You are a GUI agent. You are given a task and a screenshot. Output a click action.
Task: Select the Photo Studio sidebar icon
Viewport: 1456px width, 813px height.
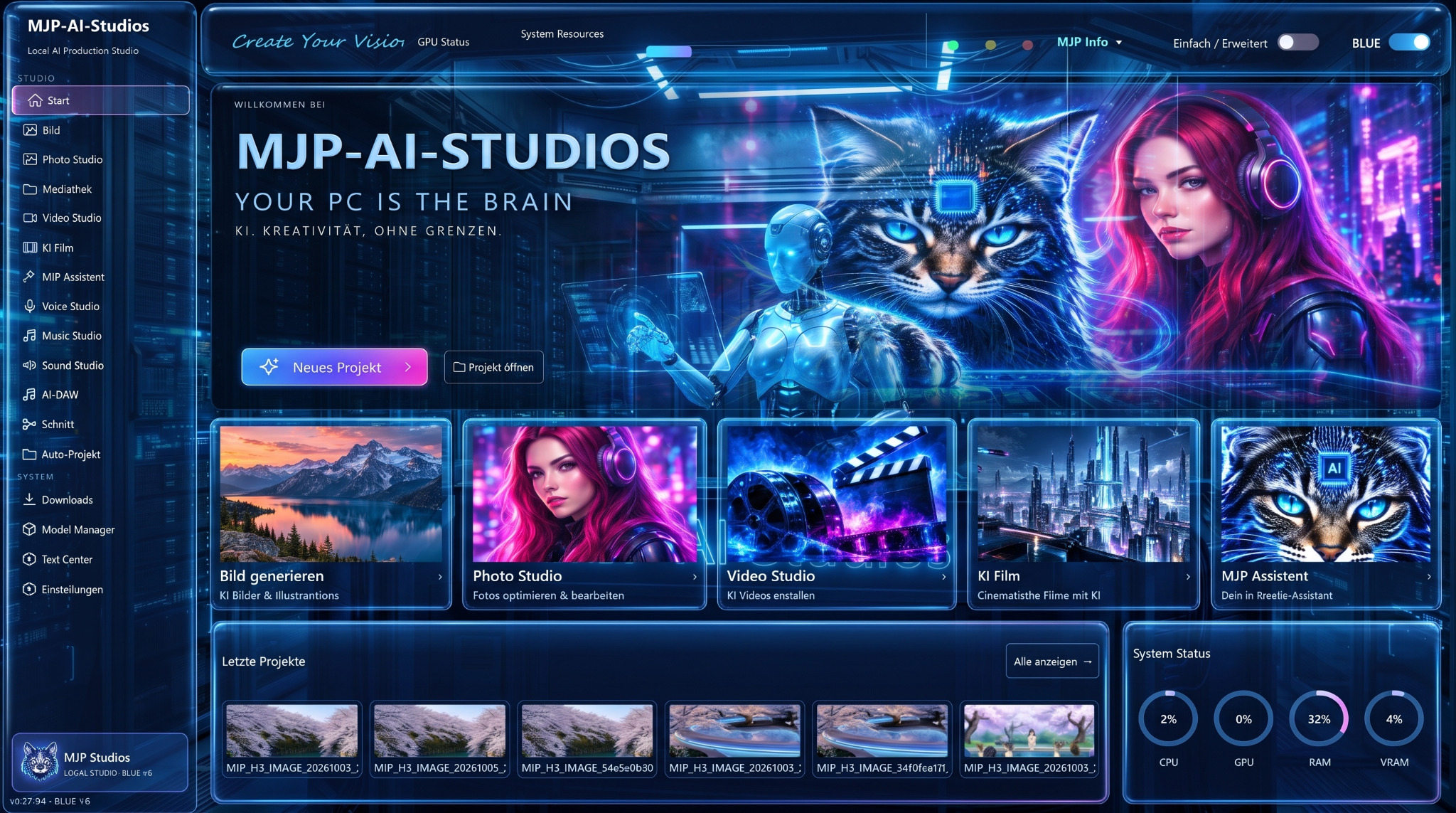pos(30,159)
